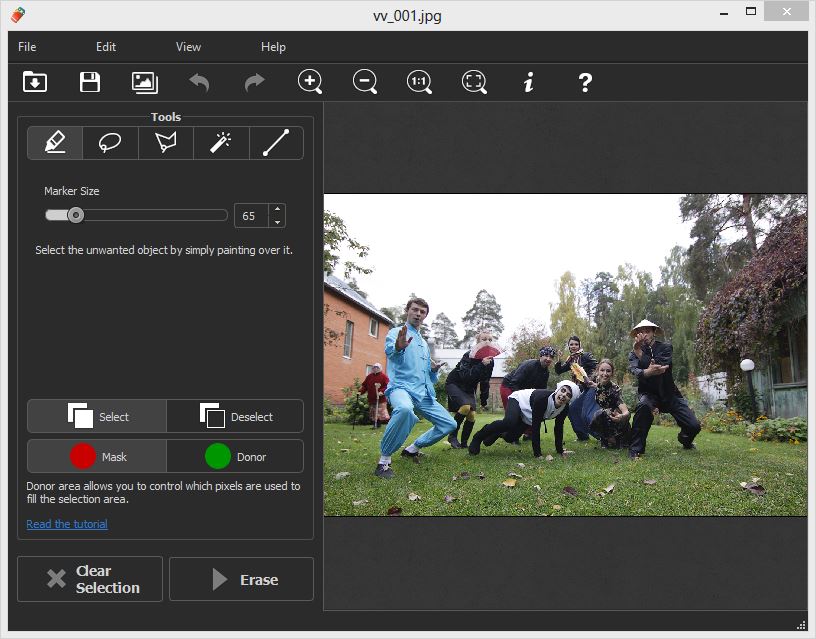The height and width of the screenshot is (639, 816).
Task: Click the Load Image toolbar icon
Action: 35,82
